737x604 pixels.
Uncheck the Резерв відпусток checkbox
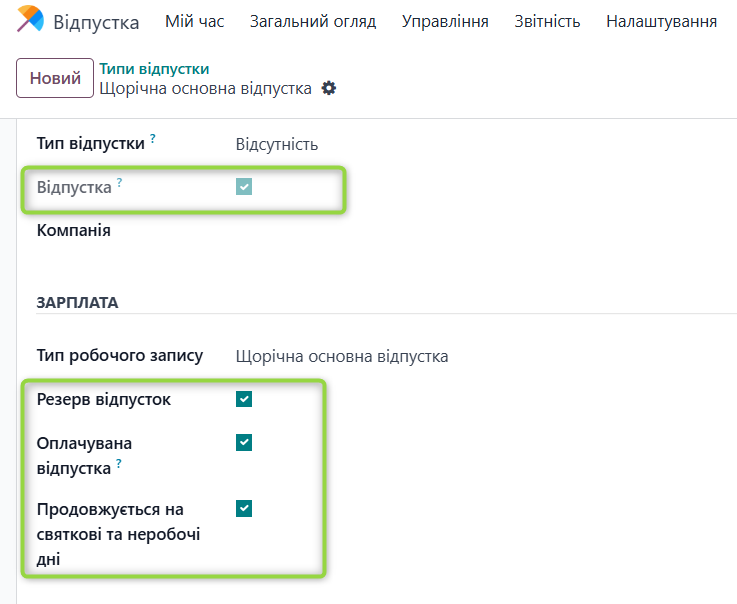[244, 399]
